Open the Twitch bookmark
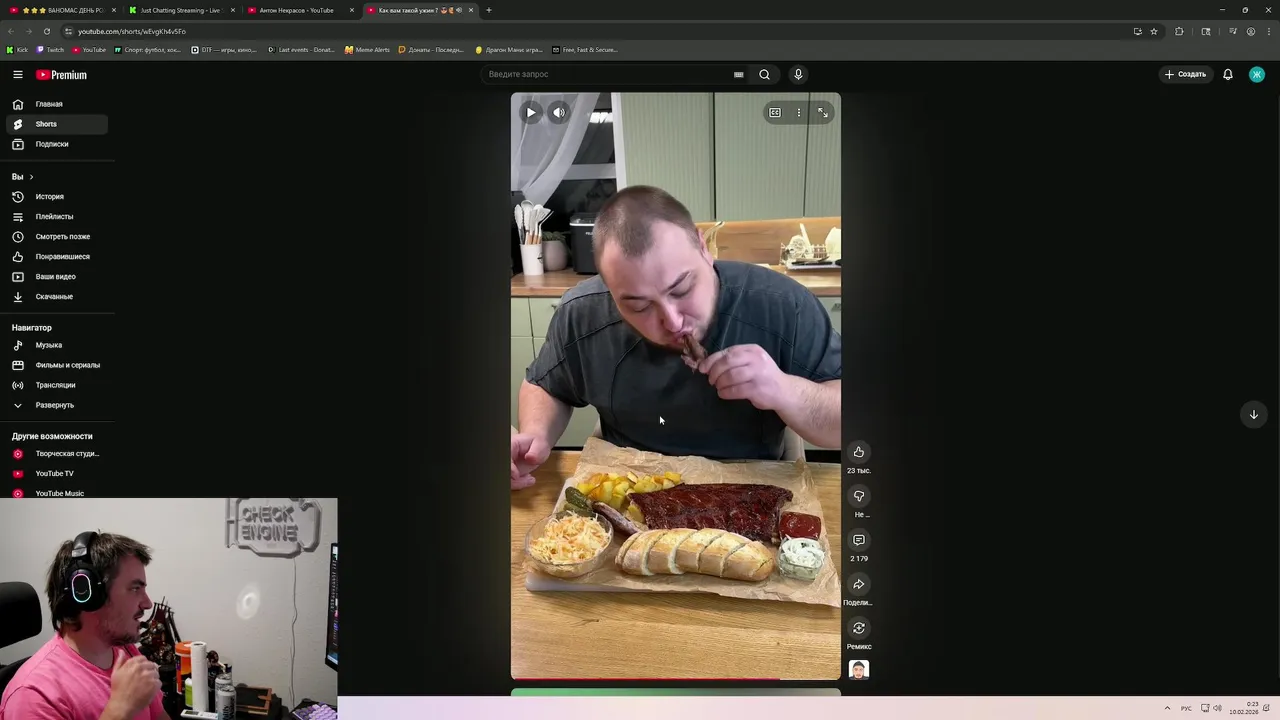 coord(51,49)
